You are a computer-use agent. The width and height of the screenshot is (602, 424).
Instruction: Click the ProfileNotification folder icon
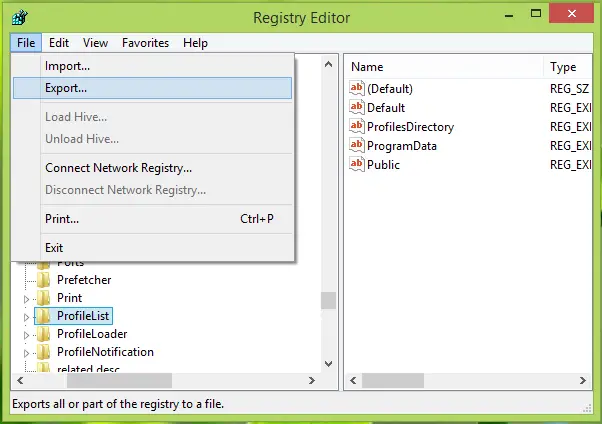pos(44,352)
